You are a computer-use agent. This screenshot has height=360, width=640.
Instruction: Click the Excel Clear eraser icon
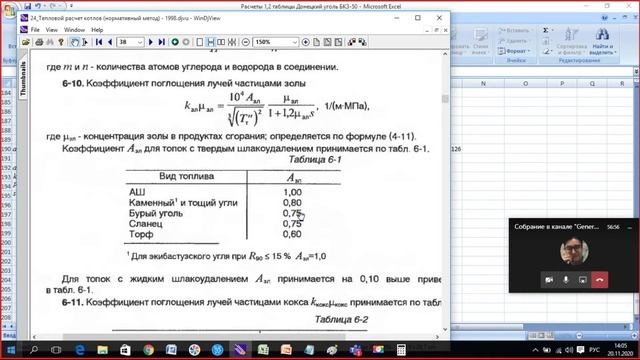[546, 52]
